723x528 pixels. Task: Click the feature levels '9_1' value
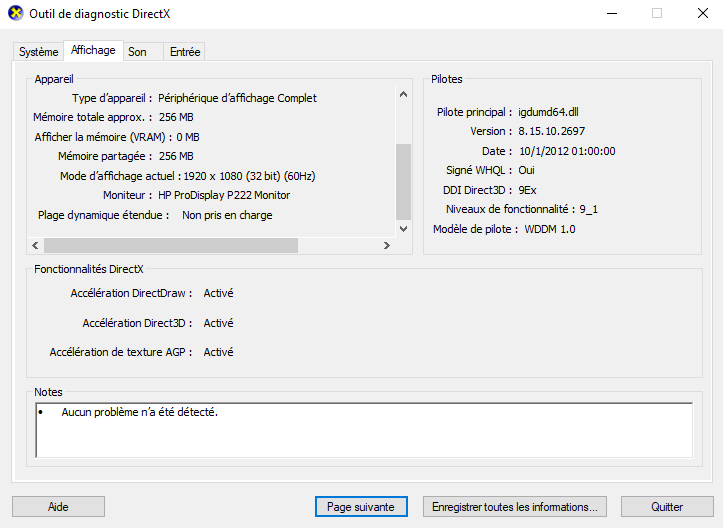coord(588,209)
